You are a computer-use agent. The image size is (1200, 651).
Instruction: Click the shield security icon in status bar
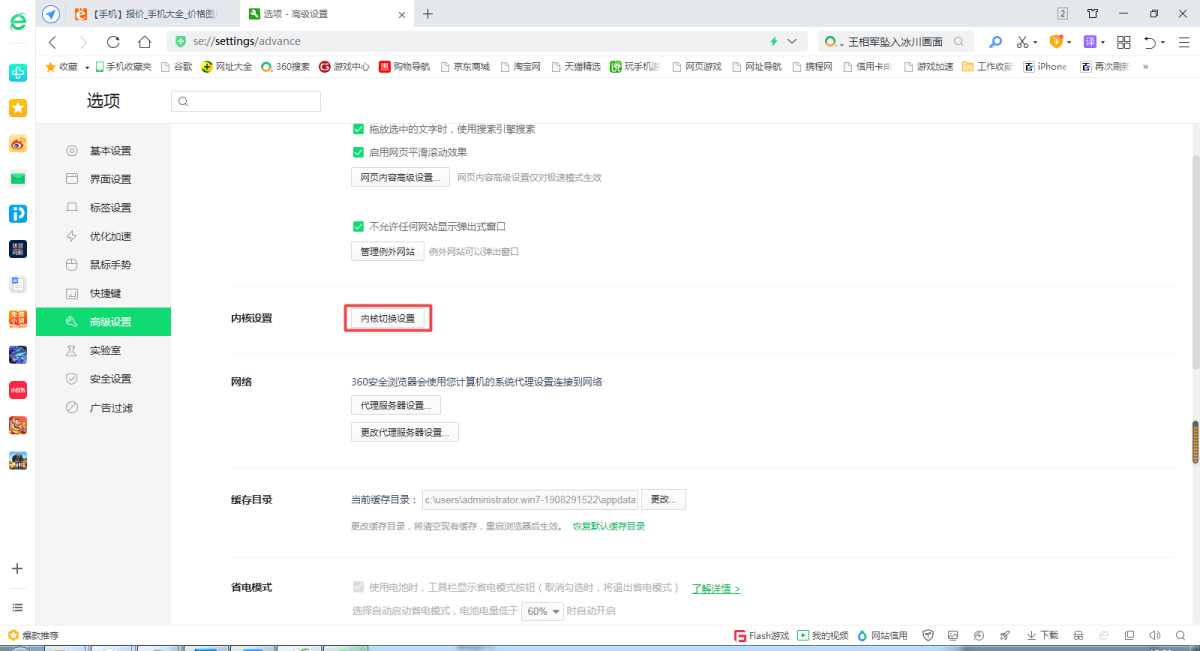tap(928, 635)
